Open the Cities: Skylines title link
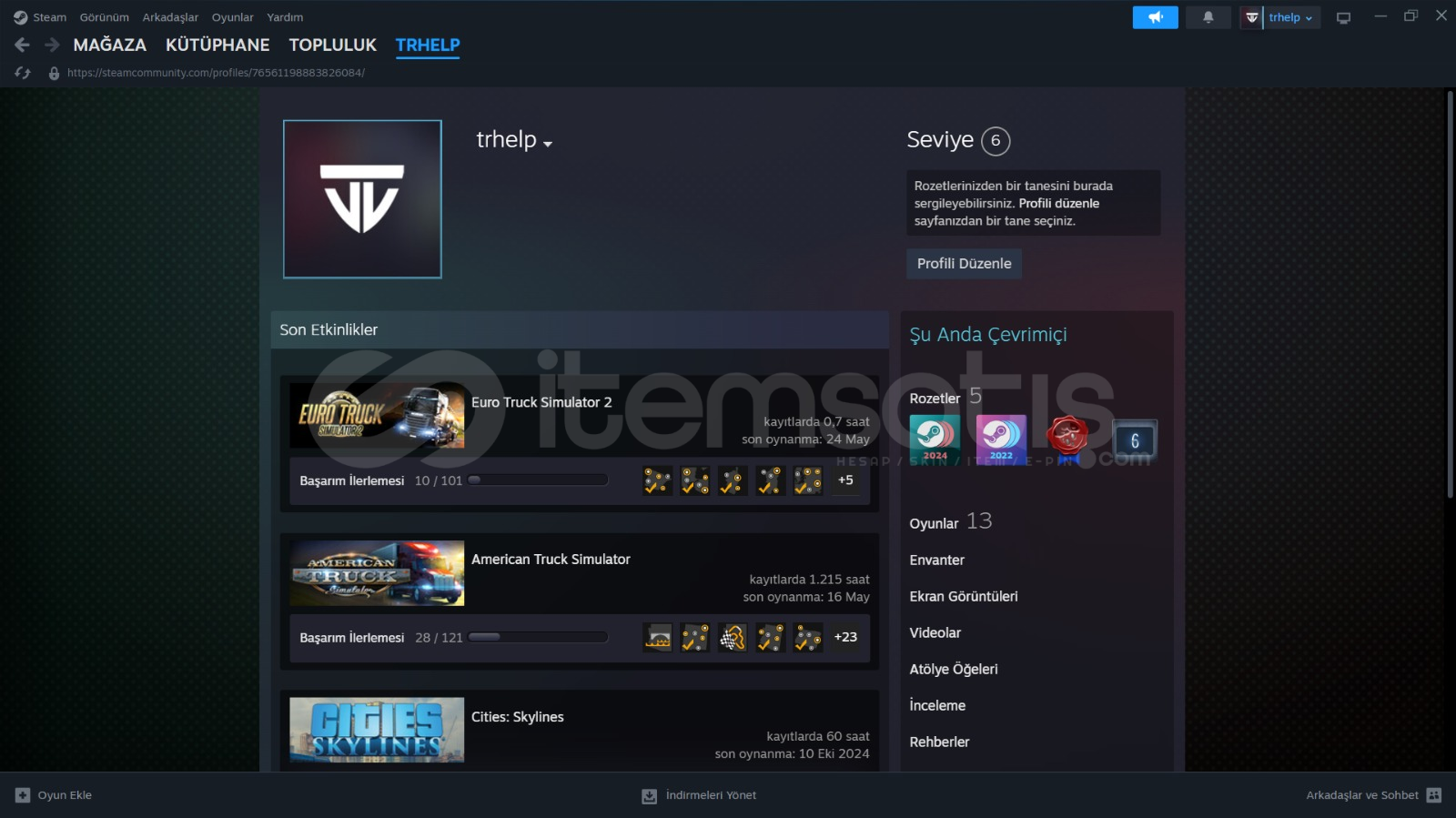 pos(518,717)
